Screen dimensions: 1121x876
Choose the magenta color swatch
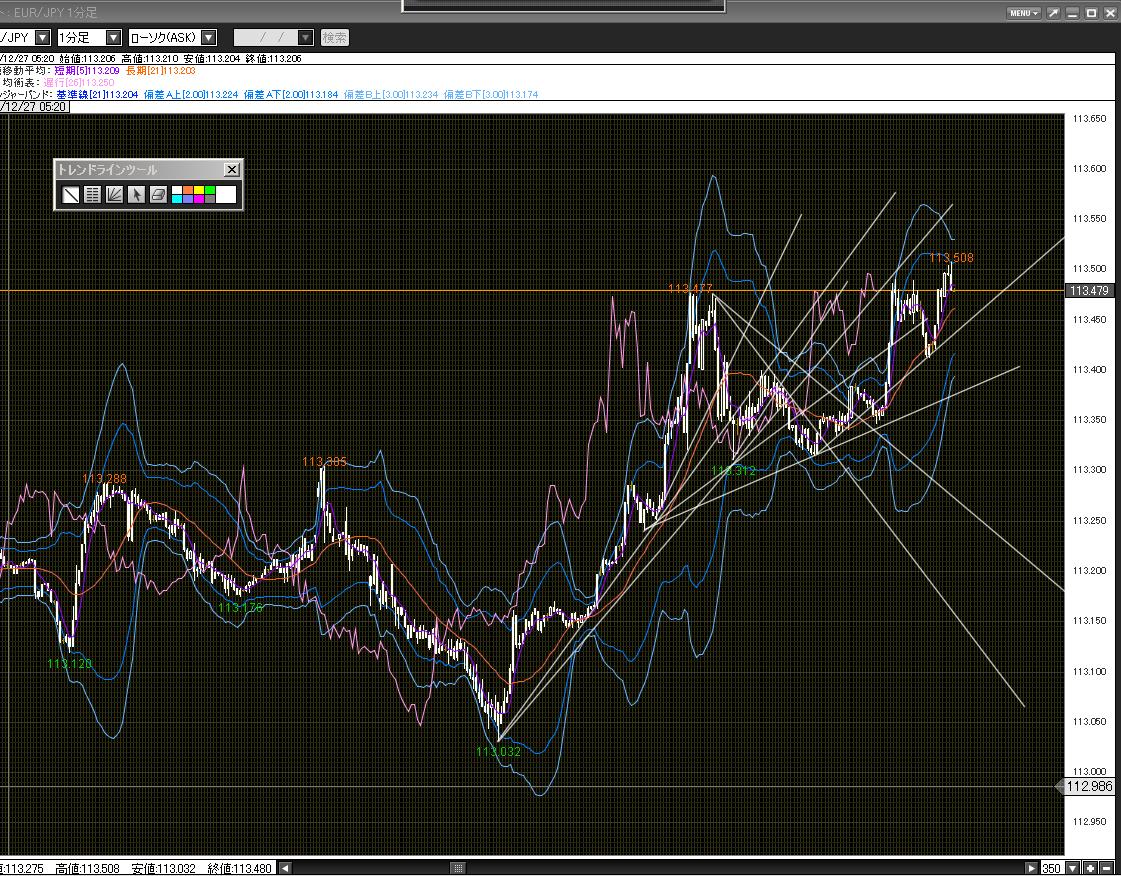coord(199,200)
